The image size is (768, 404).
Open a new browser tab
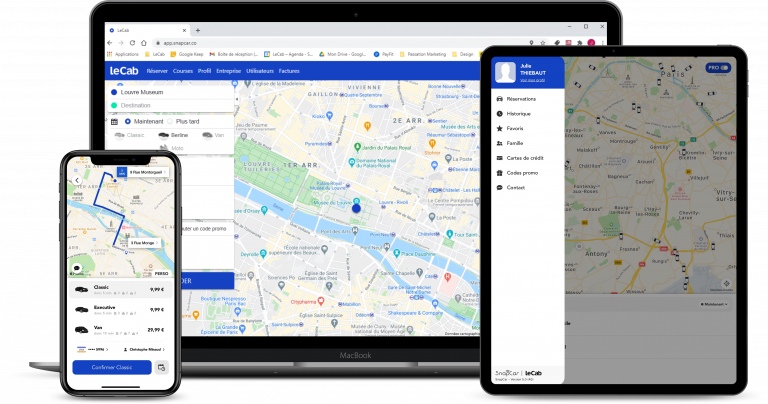(x=198, y=30)
